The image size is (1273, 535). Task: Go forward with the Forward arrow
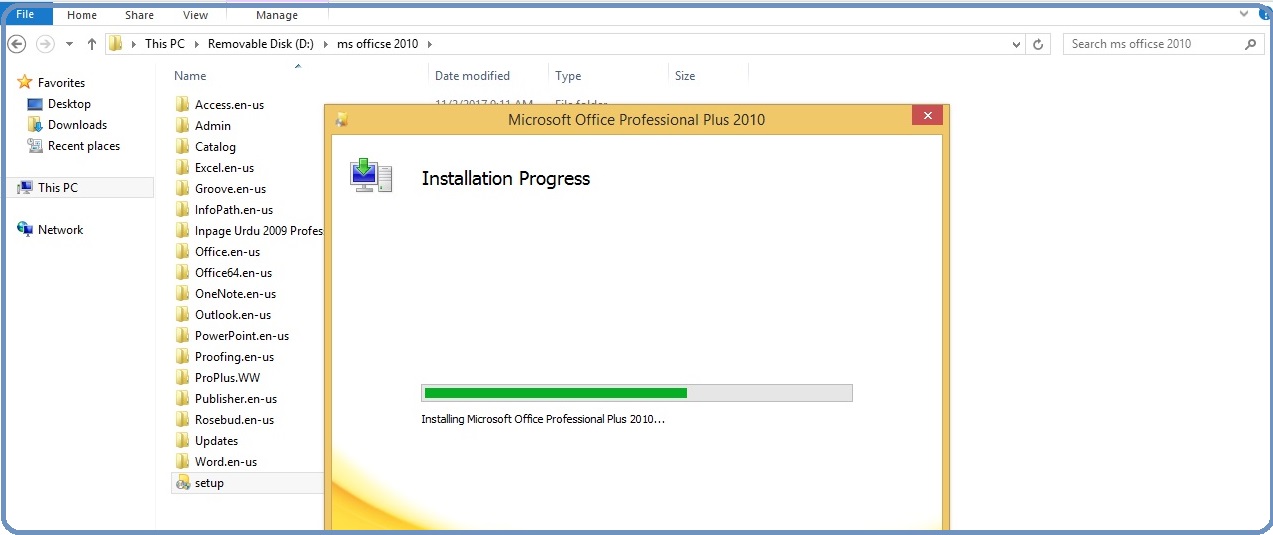[x=45, y=44]
